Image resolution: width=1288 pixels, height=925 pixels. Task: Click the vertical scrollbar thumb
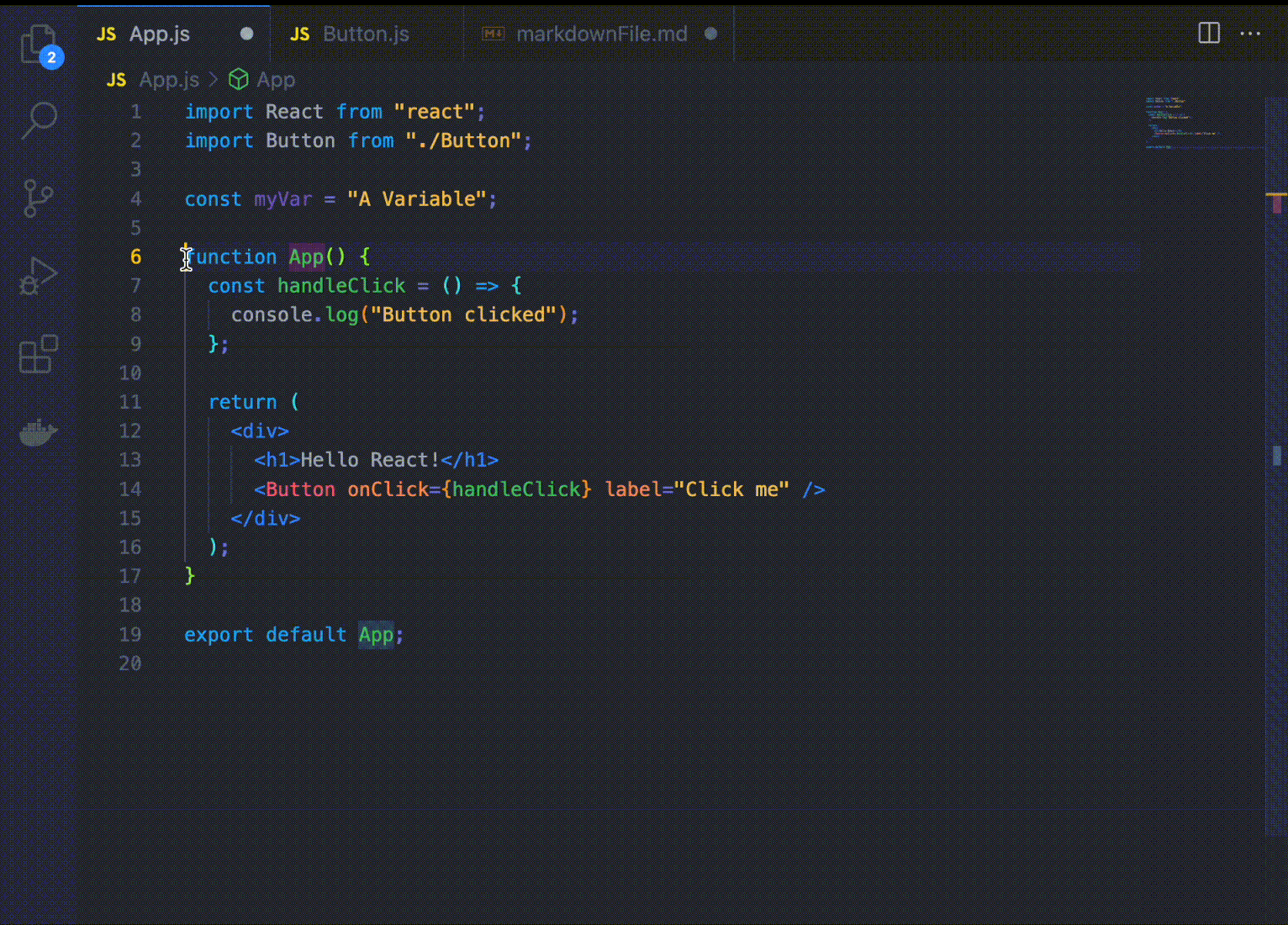click(1276, 456)
